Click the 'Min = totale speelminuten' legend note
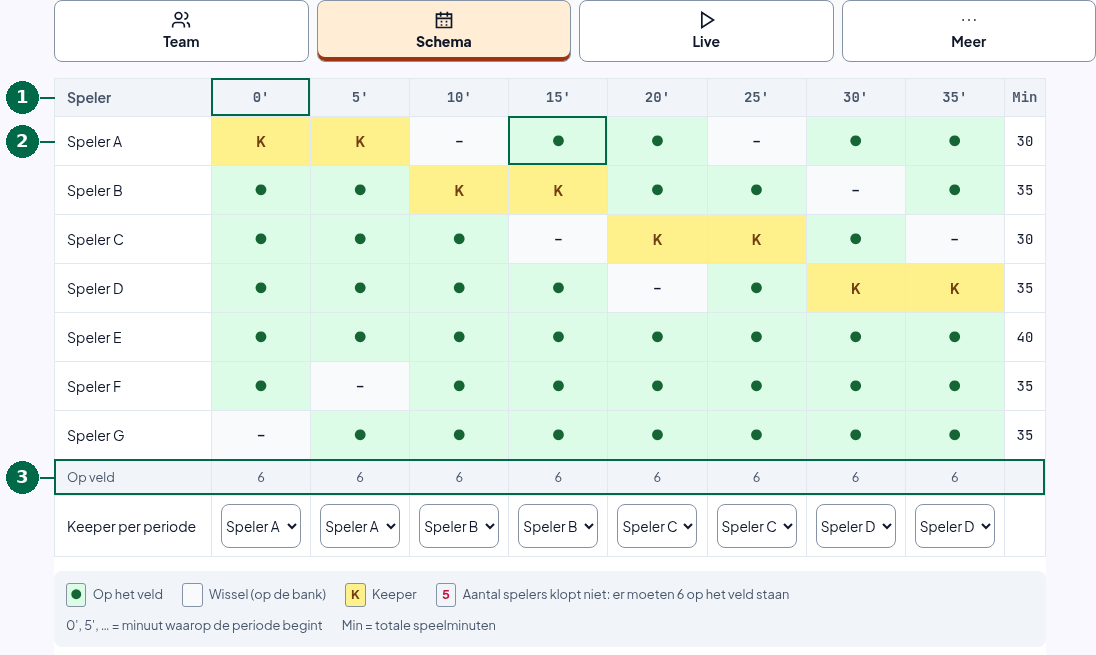 (419, 626)
